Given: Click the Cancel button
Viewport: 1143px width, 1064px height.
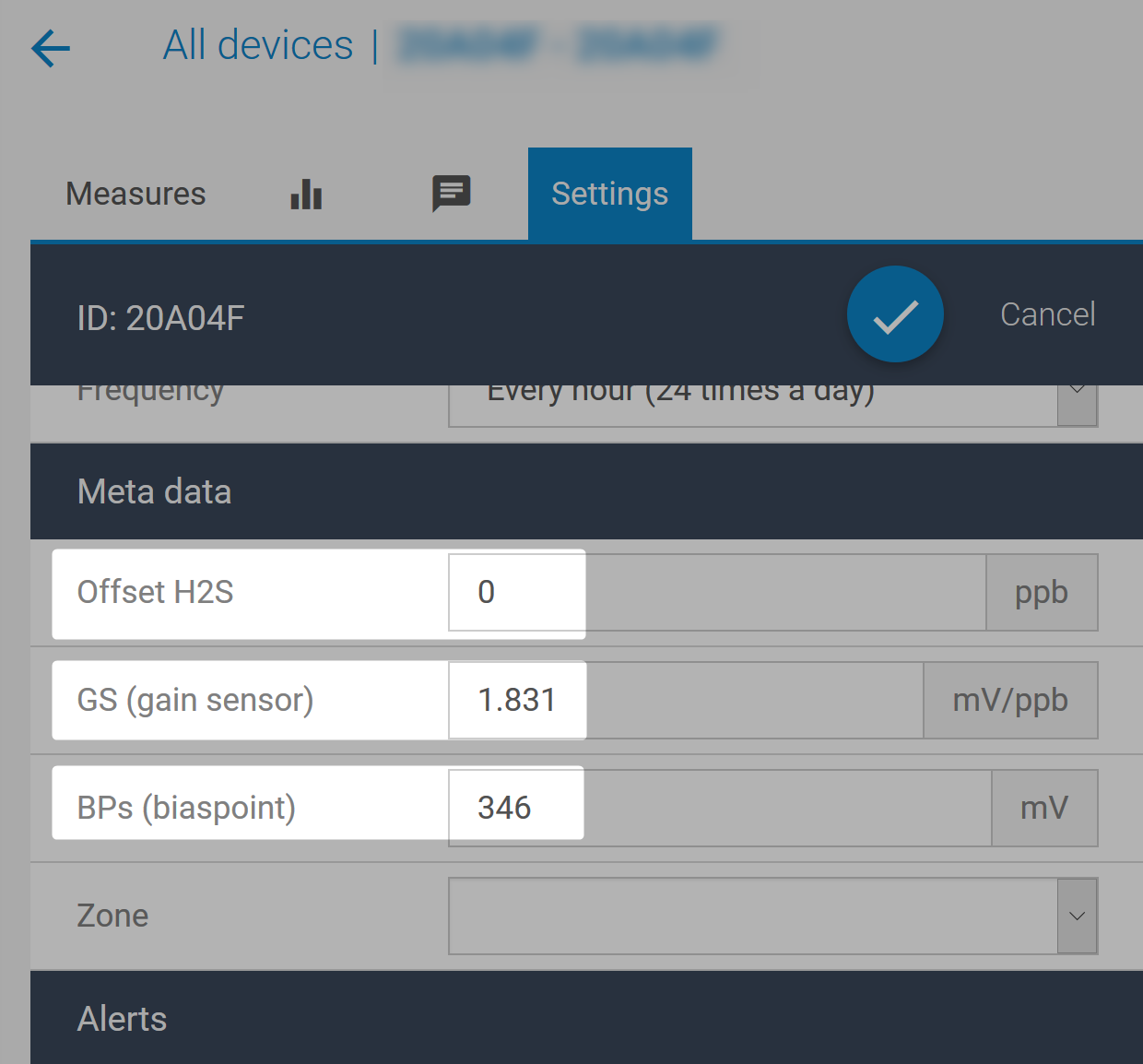Looking at the screenshot, I should tap(1047, 314).
